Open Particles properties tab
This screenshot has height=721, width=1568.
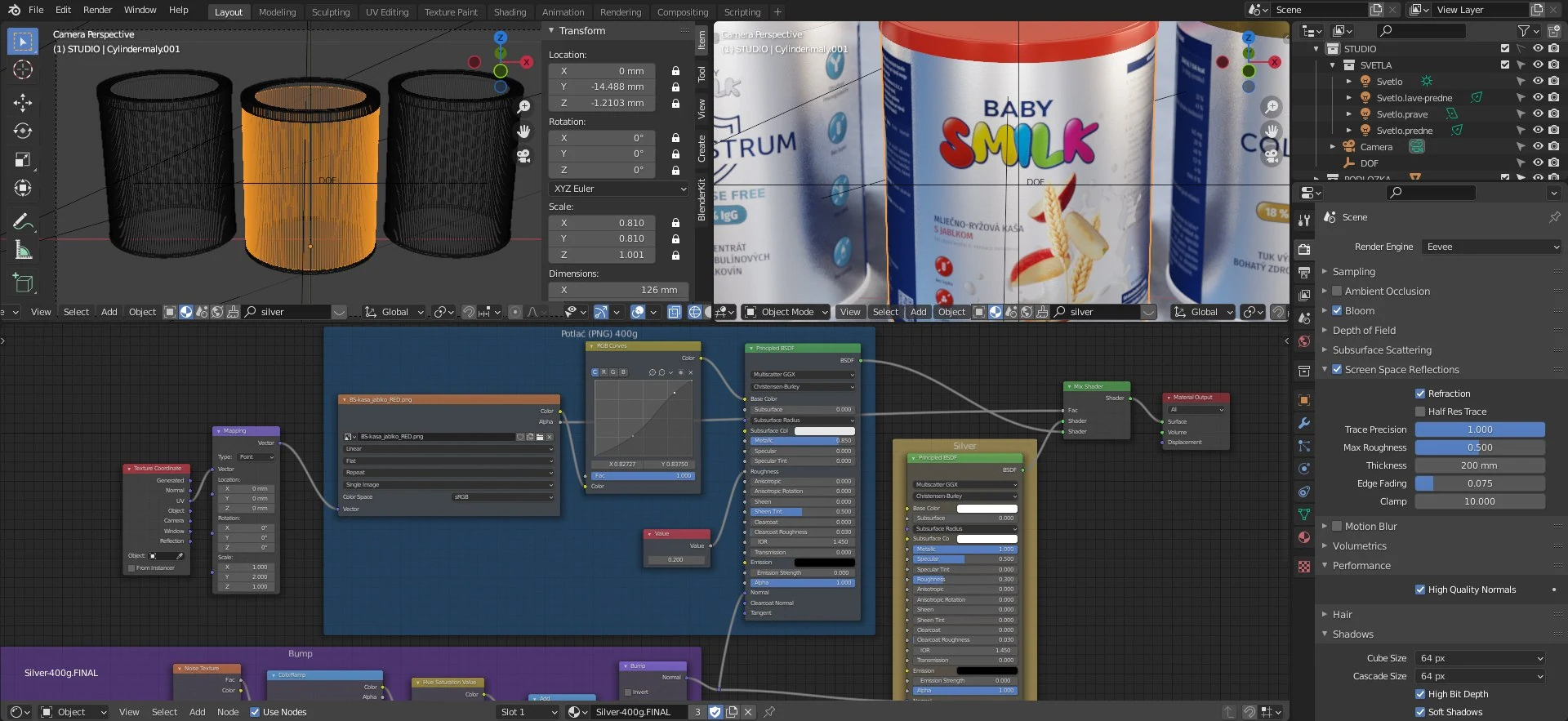[x=1304, y=446]
